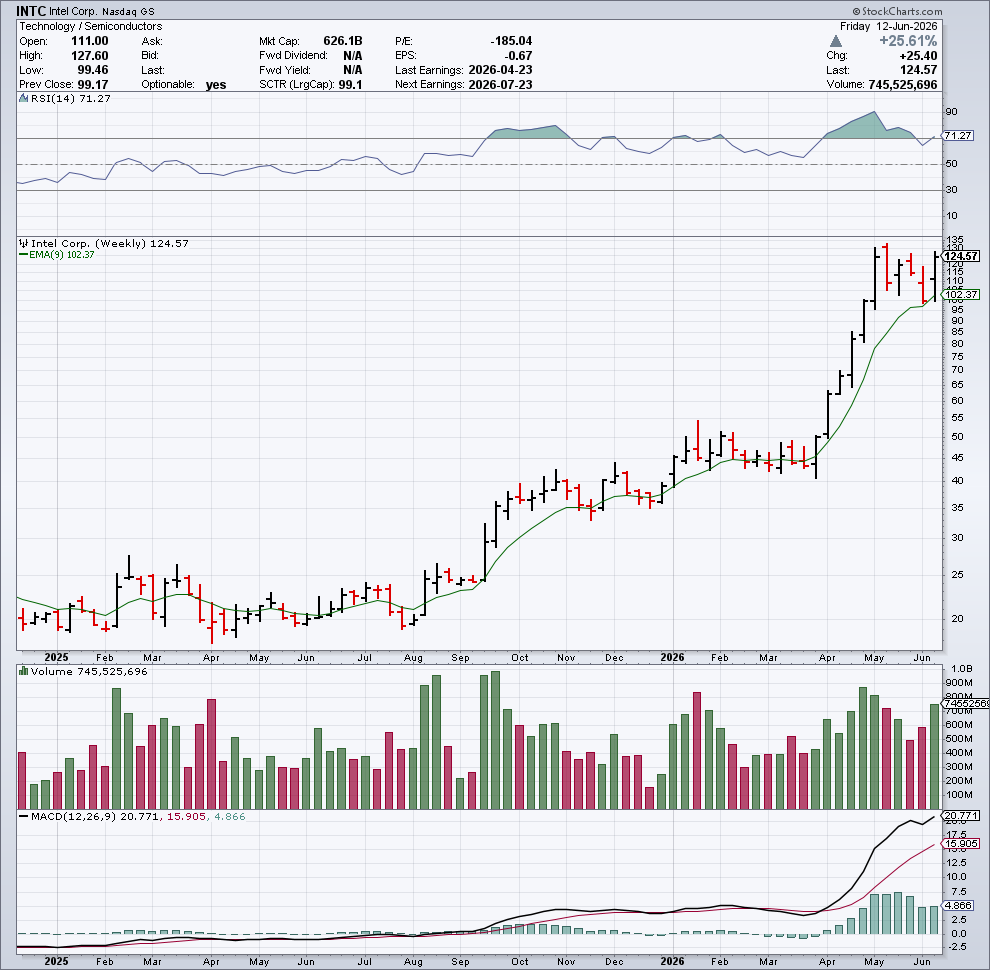990x970 pixels.
Task: Click the volume bars icon in Volume panel
Action: click(x=23, y=671)
